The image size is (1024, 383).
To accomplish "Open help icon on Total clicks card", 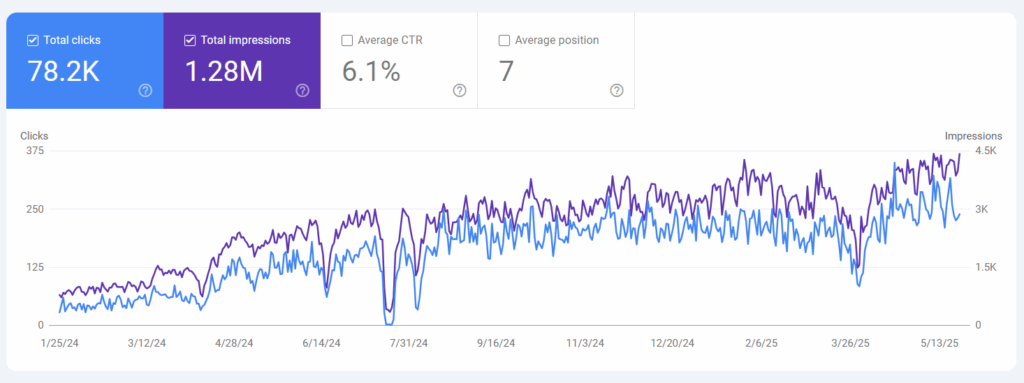I will click(x=146, y=91).
